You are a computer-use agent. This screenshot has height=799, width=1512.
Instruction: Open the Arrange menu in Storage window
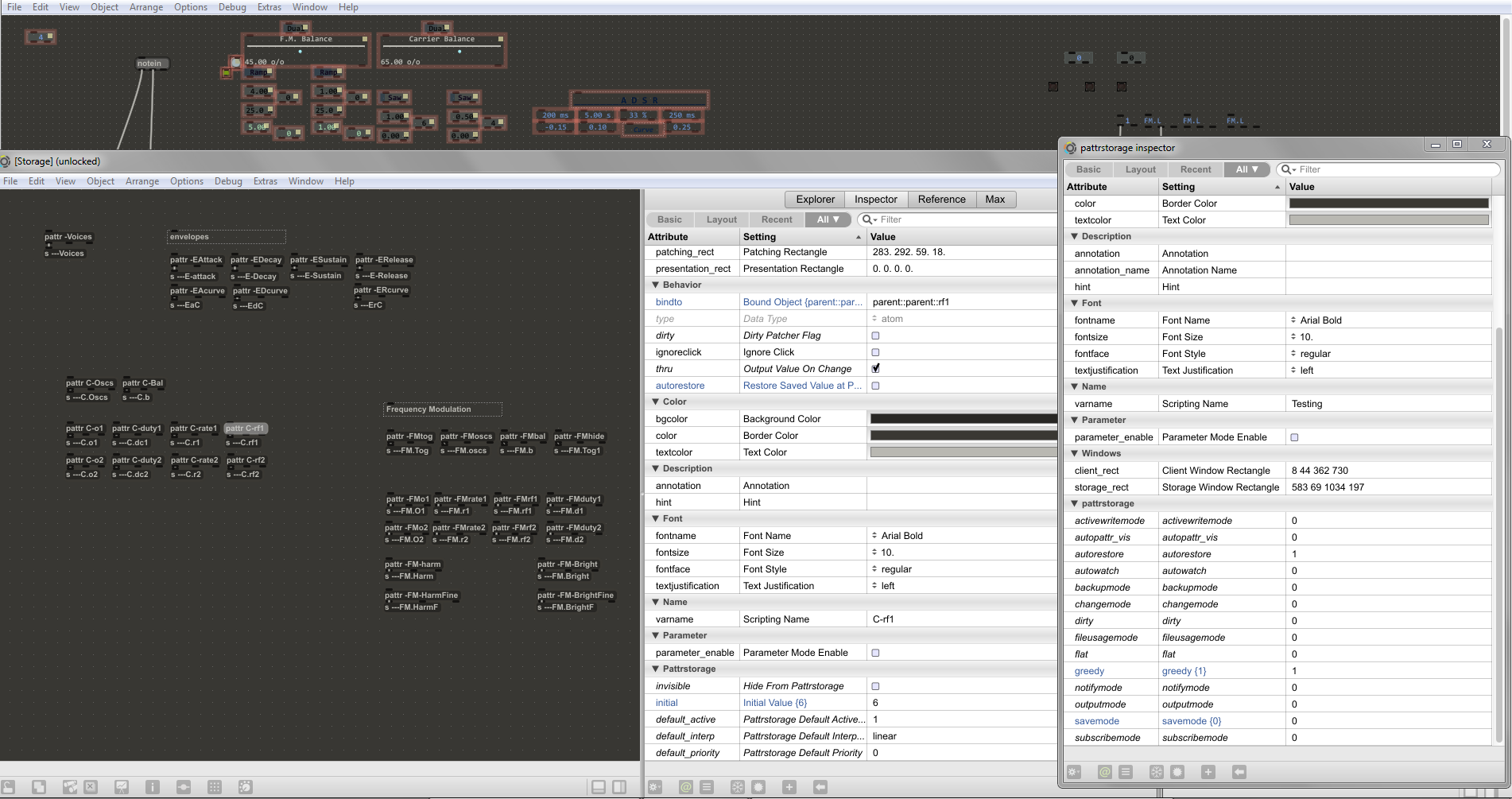pos(142,181)
